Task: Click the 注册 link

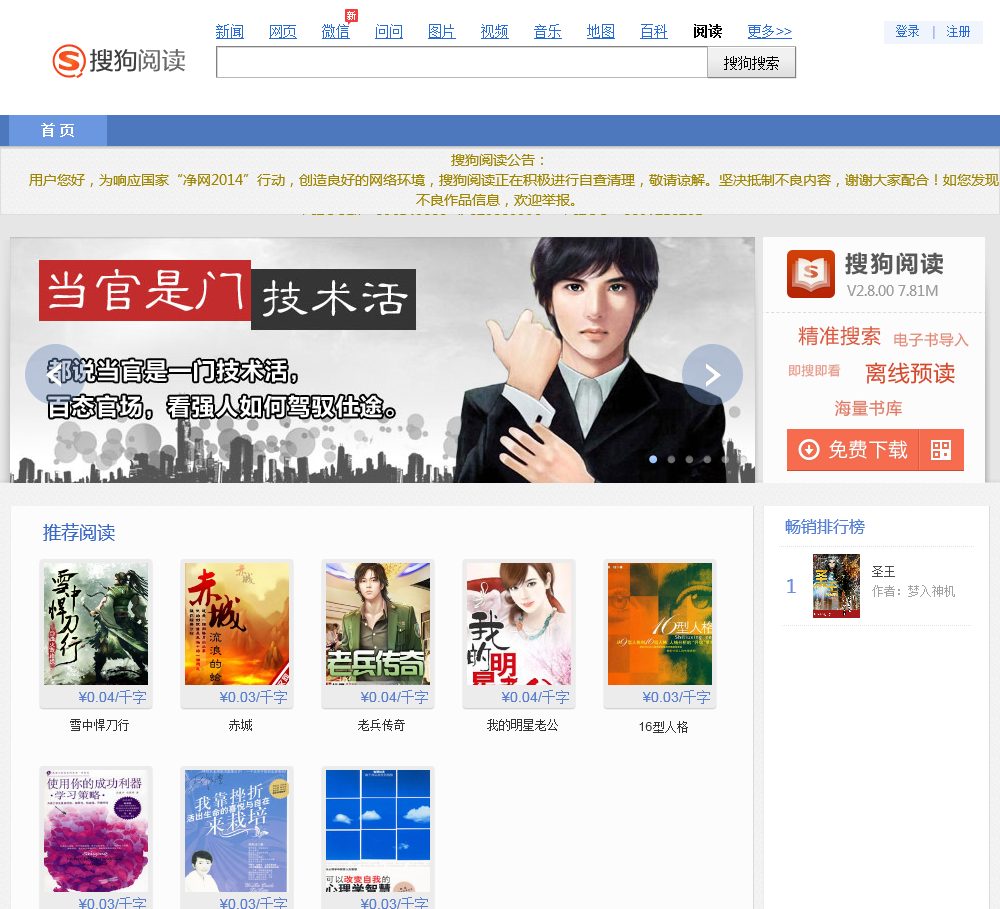Action: click(958, 32)
